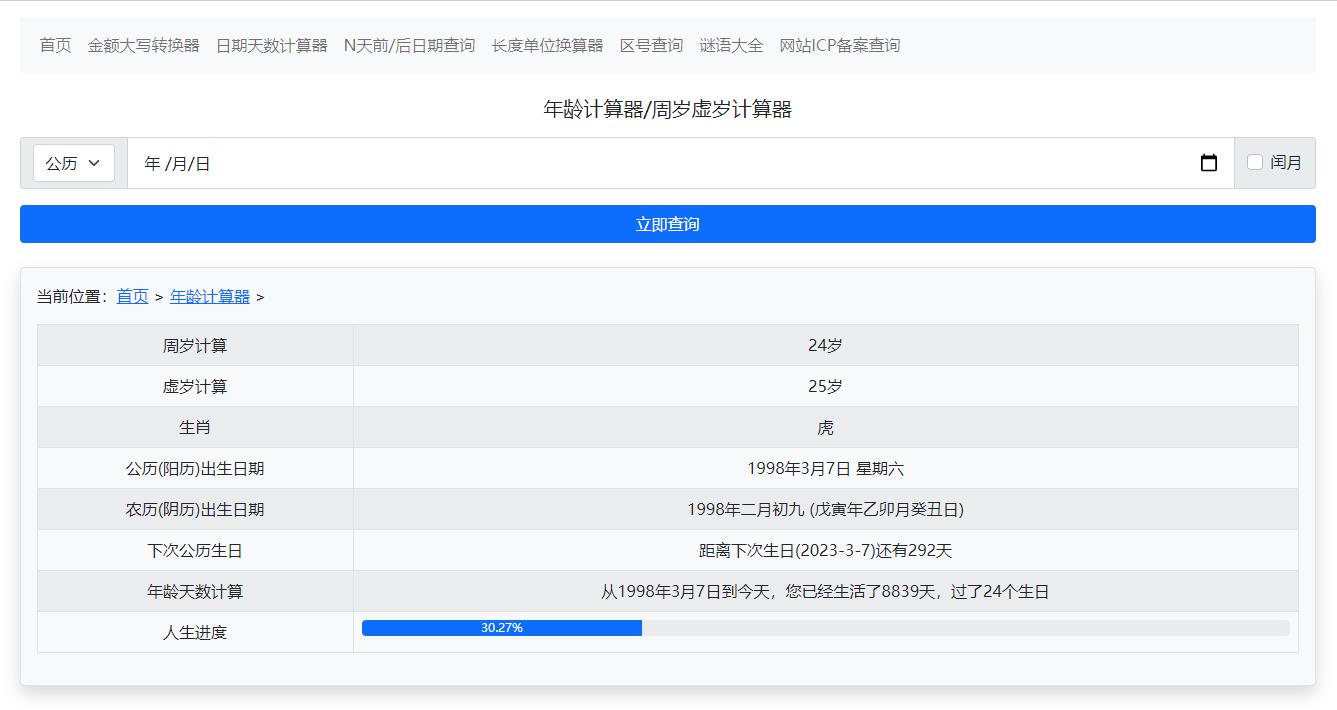1337x710 pixels.
Task: Open the 年龄计算器 breadcrumb link
Action: point(209,296)
